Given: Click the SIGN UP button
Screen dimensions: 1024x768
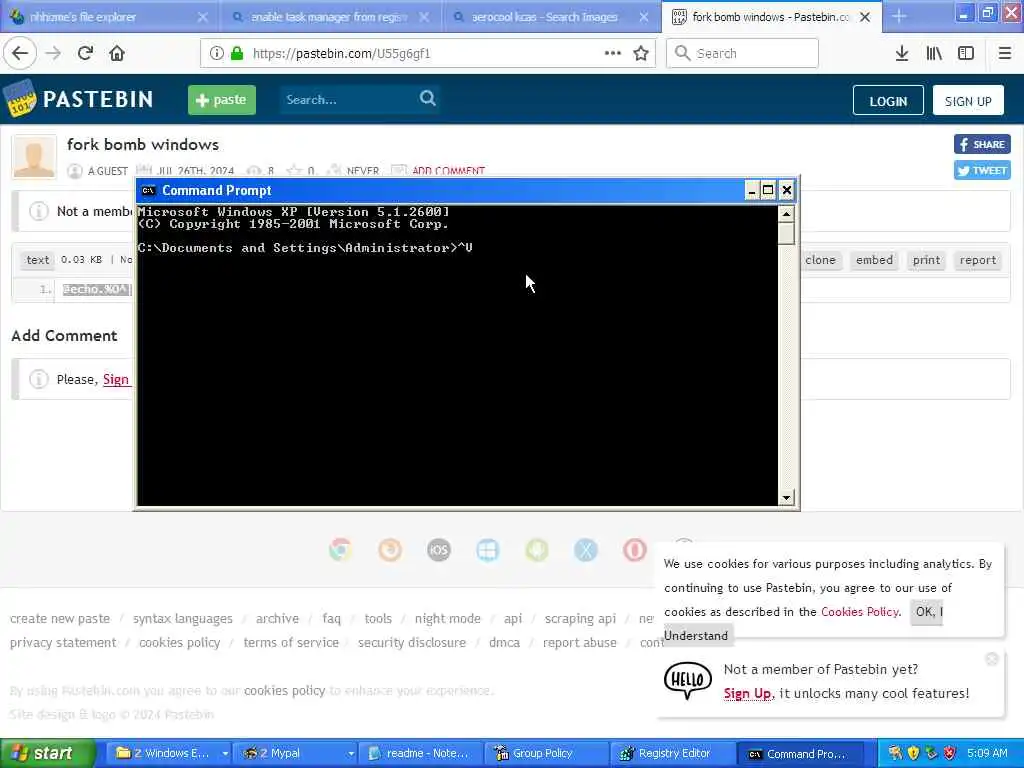Looking at the screenshot, I should click(968, 101).
